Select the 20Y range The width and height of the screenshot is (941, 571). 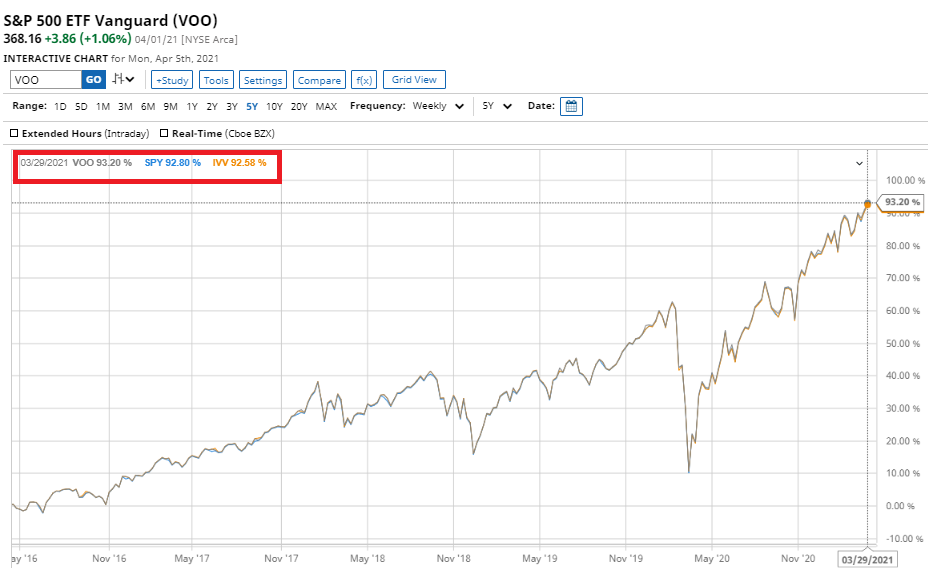[299, 106]
